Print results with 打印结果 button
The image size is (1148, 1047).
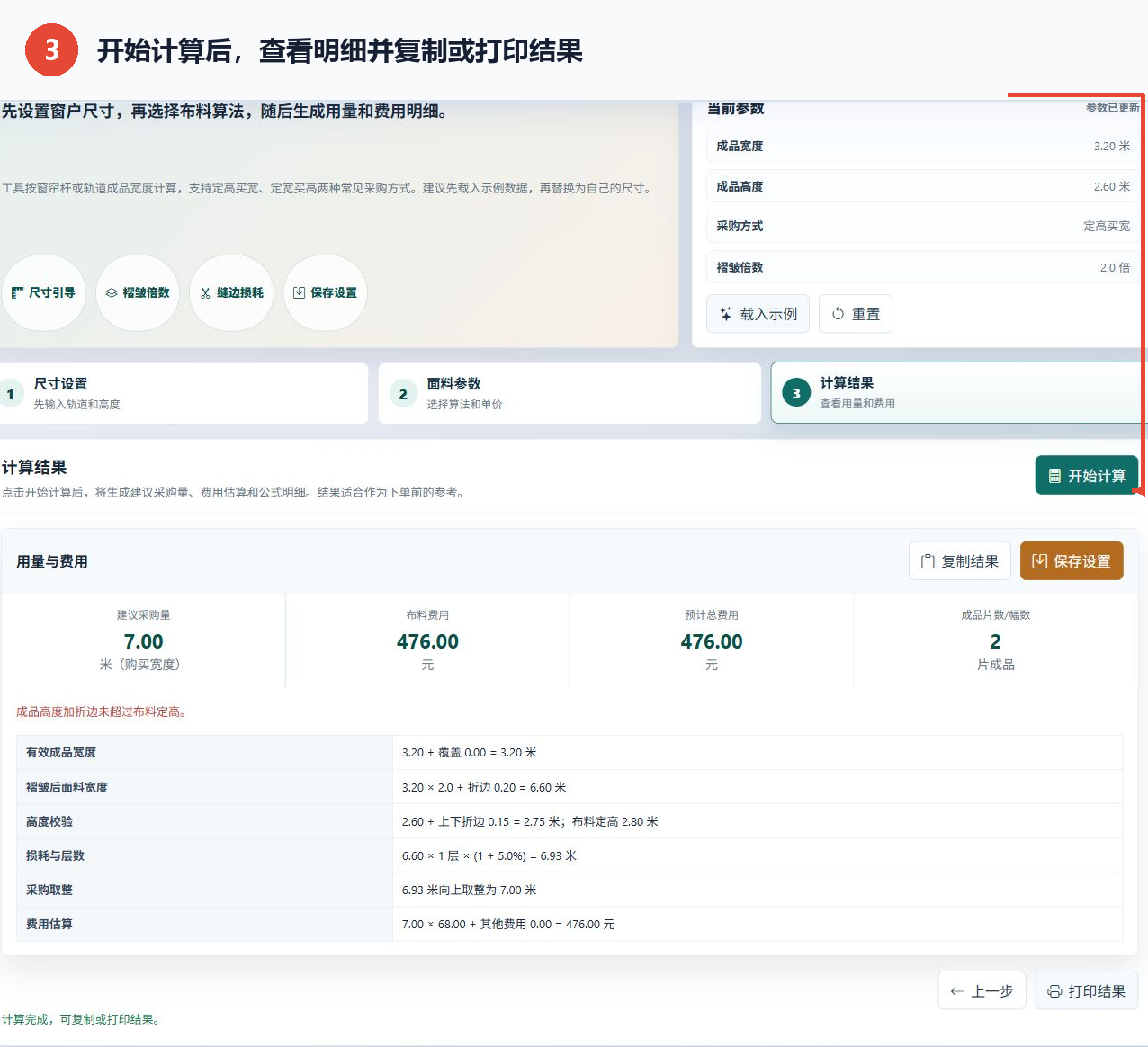pos(1087,990)
